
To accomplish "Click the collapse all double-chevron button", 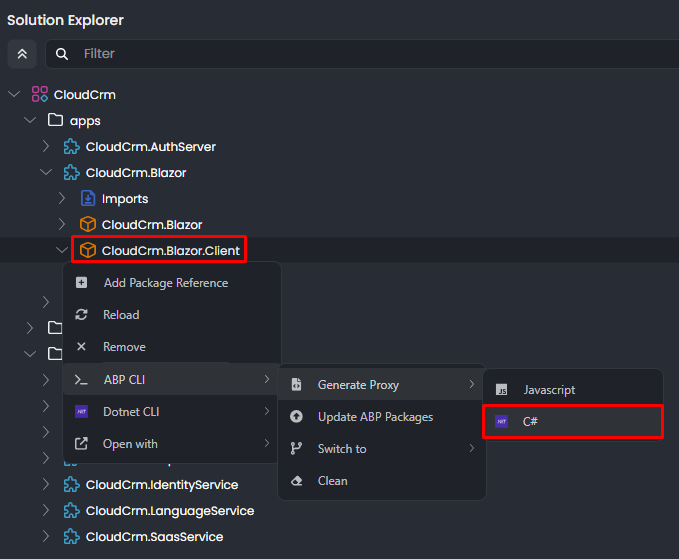I will coord(22,54).
